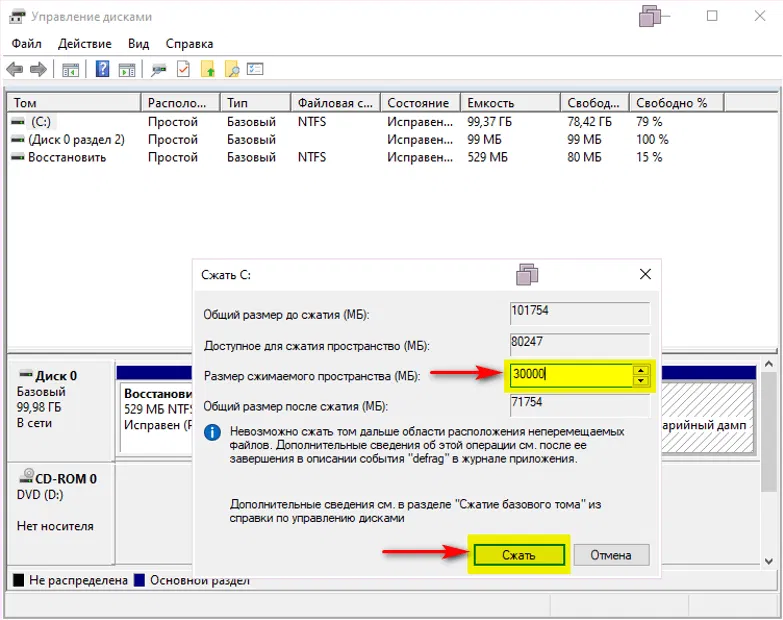Click the disk pane scrollbar up arrow

click(769, 364)
